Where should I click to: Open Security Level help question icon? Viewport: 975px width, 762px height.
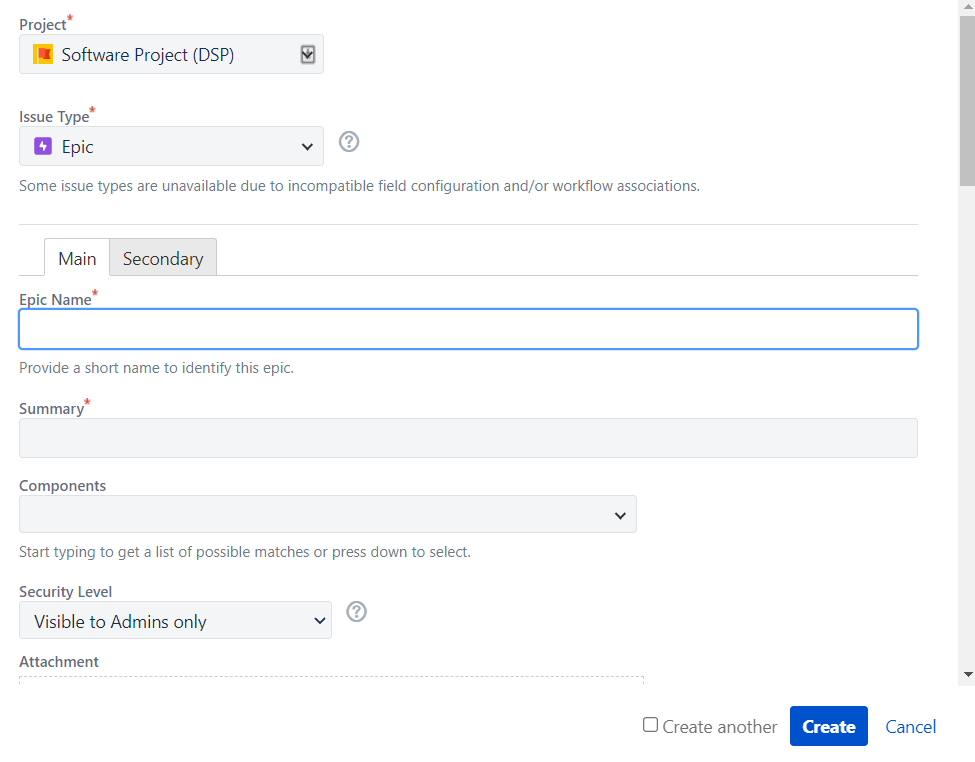coord(356,612)
